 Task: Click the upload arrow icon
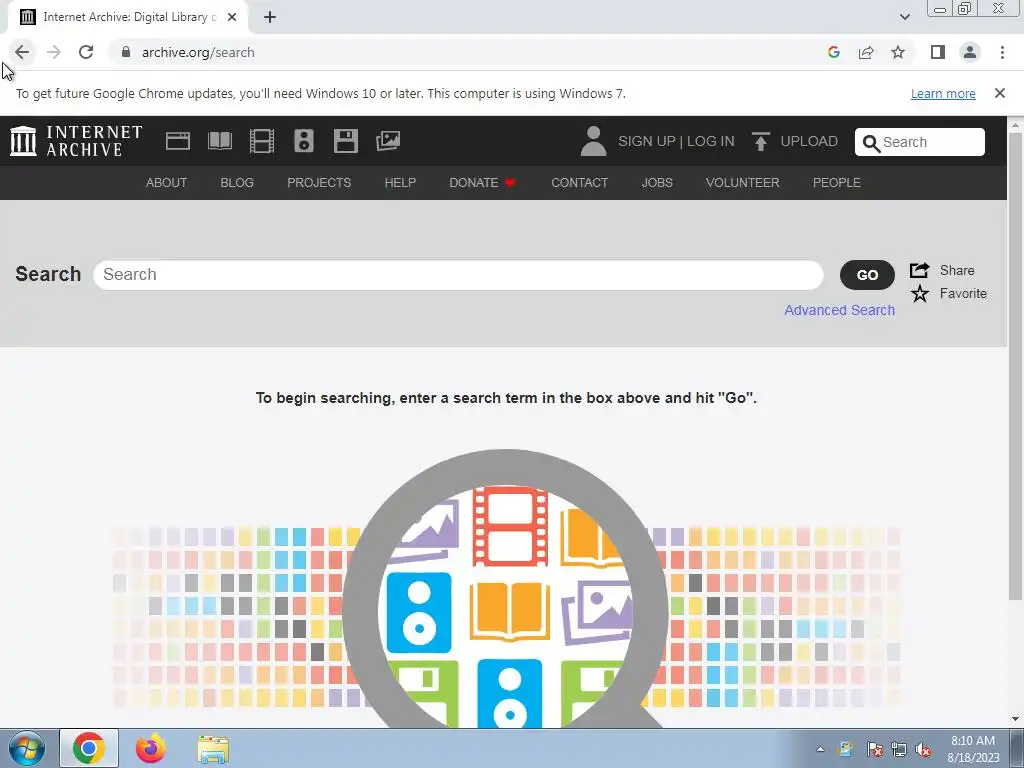point(760,141)
